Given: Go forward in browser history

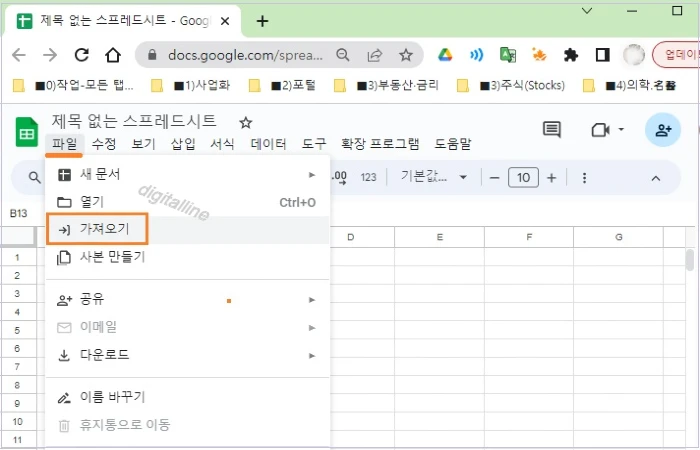Looking at the screenshot, I should (50, 55).
